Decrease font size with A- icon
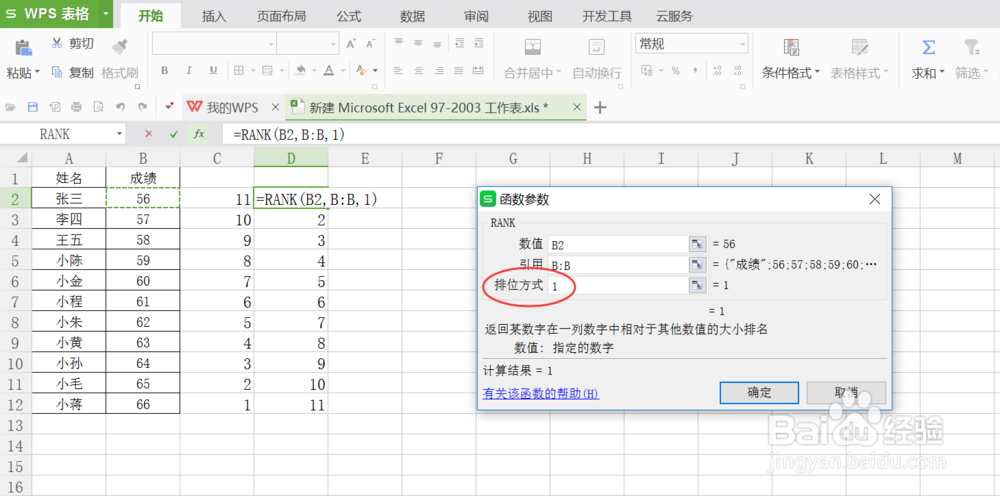 (370, 44)
